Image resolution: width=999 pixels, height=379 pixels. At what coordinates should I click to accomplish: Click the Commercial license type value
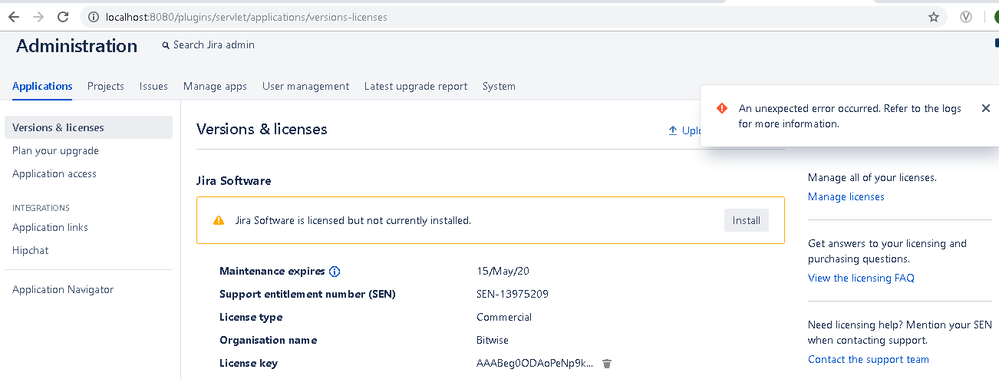(x=504, y=317)
